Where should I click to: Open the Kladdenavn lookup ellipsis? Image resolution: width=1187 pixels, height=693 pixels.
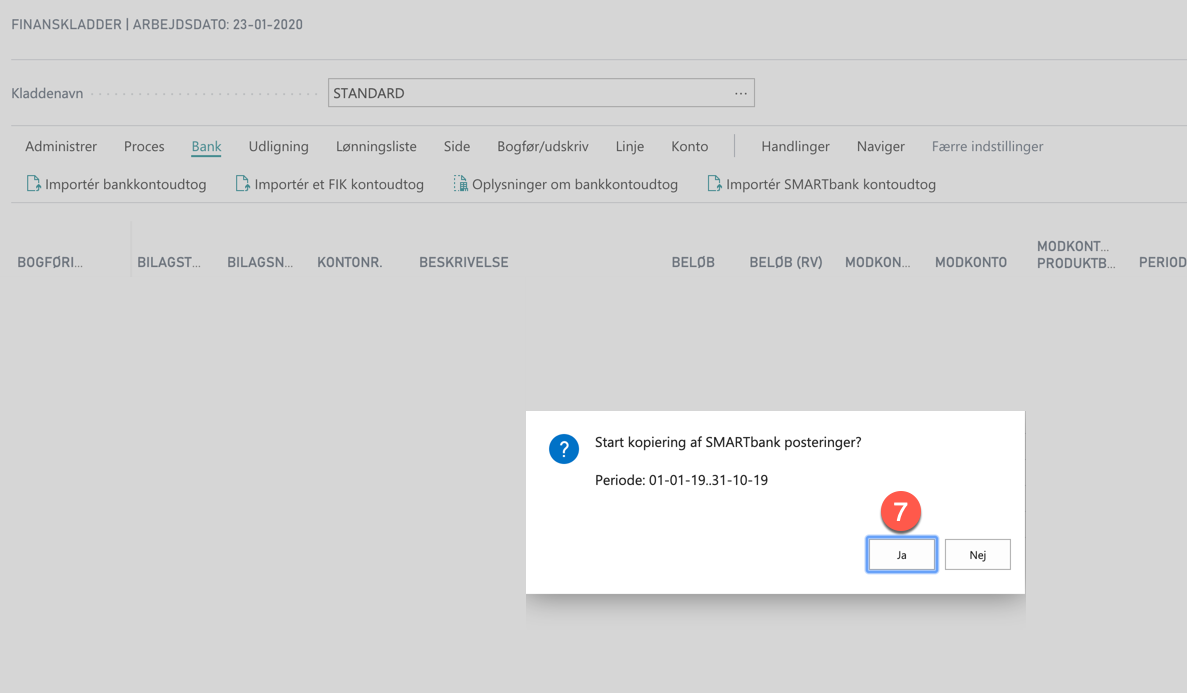click(x=740, y=93)
